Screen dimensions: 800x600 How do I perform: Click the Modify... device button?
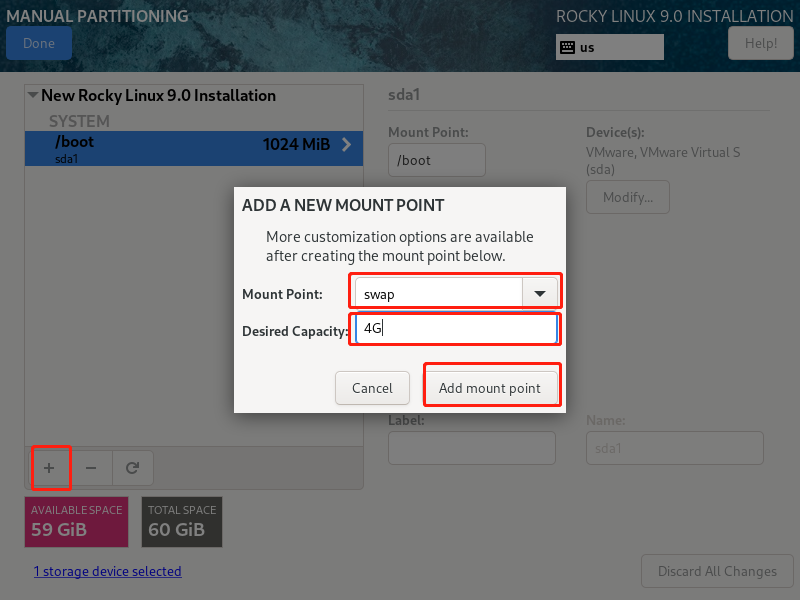[628, 197]
